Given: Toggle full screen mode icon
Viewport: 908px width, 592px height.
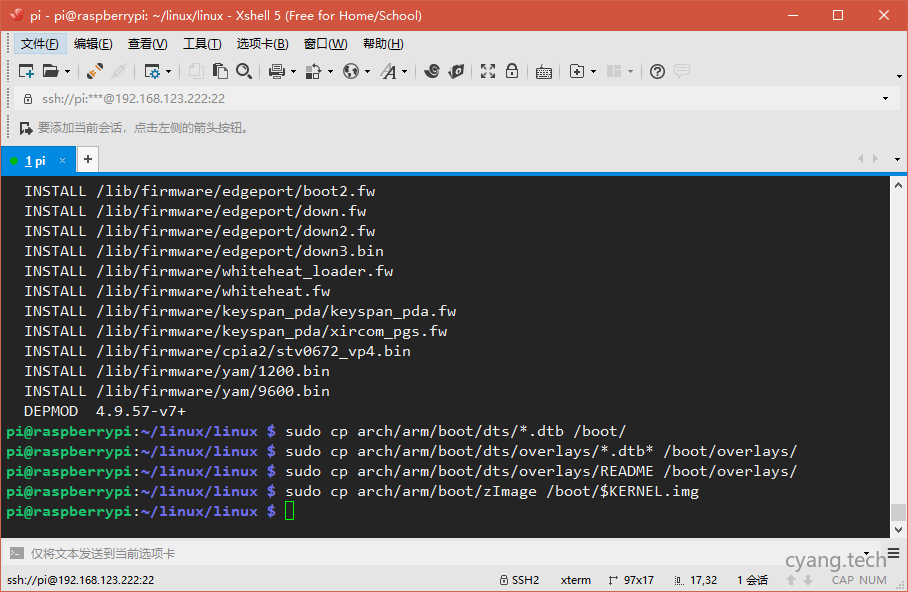Looking at the screenshot, I should [x=488, y=71].
